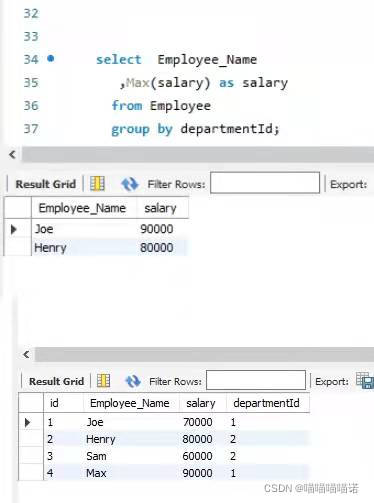The image size is (374, 503).
Task: Click the refresh arrows icon in upper Result Grid toolbar
Action: coord(129,184)
